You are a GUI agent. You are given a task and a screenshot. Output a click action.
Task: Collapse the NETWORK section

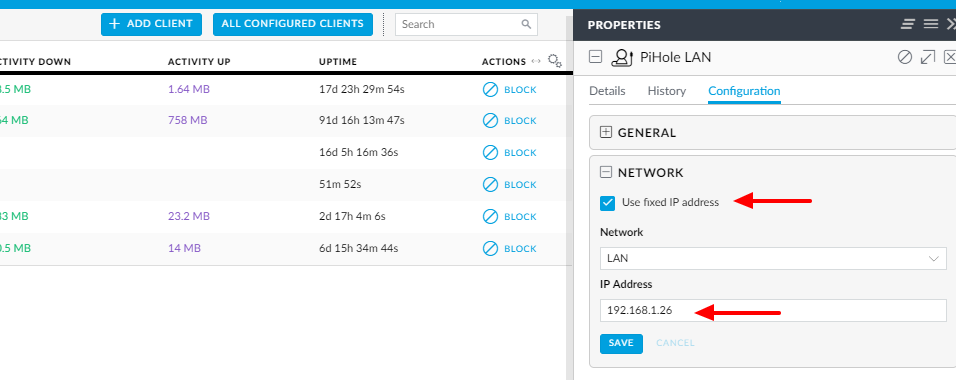pos(605,173)
